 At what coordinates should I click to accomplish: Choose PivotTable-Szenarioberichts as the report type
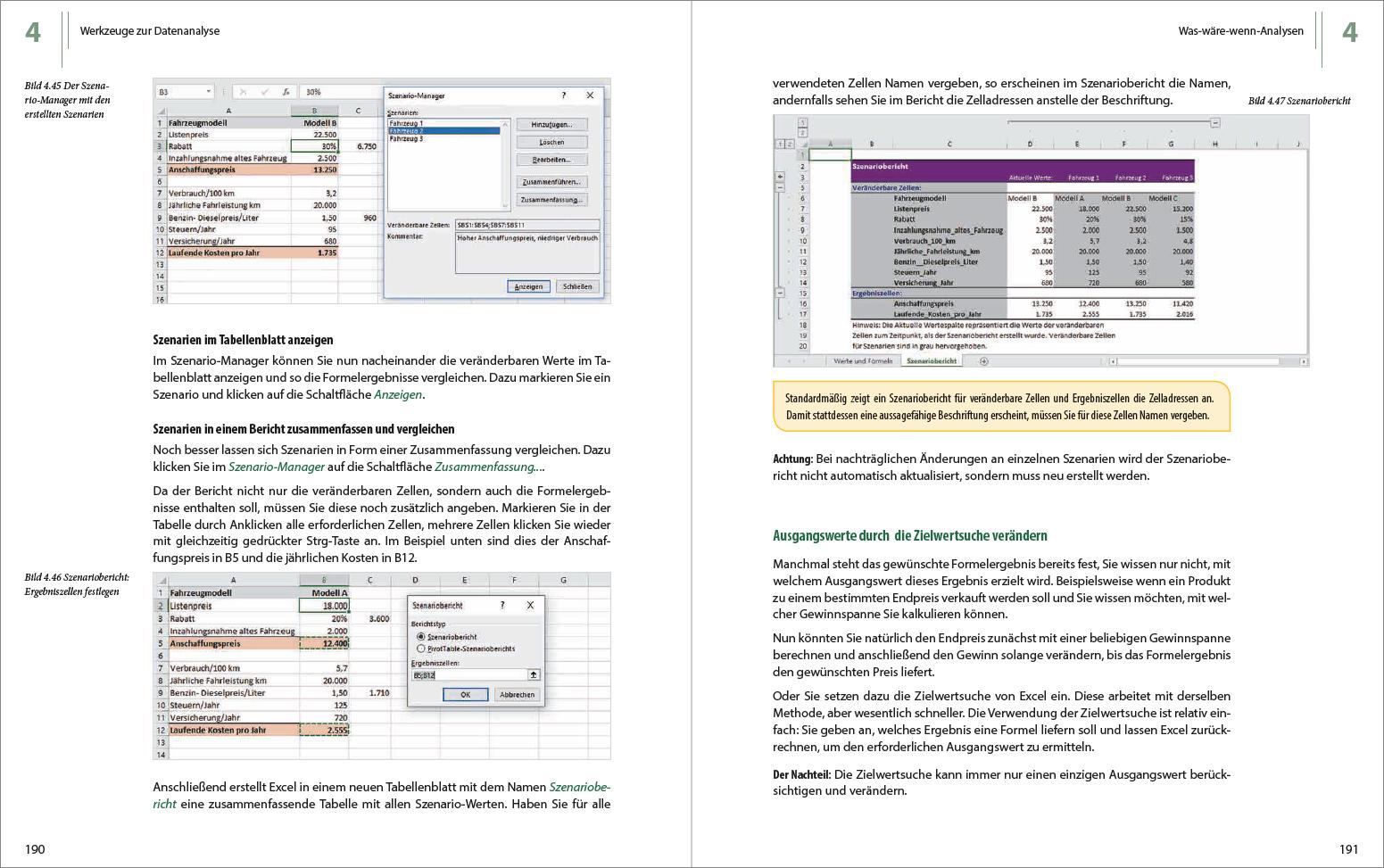pos(421,648)
